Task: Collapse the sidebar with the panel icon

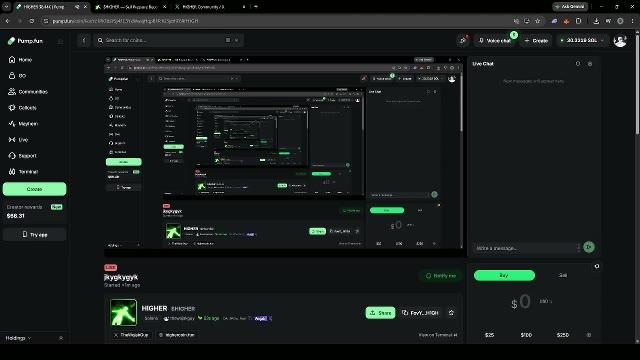Action: (x=60, y=41)
